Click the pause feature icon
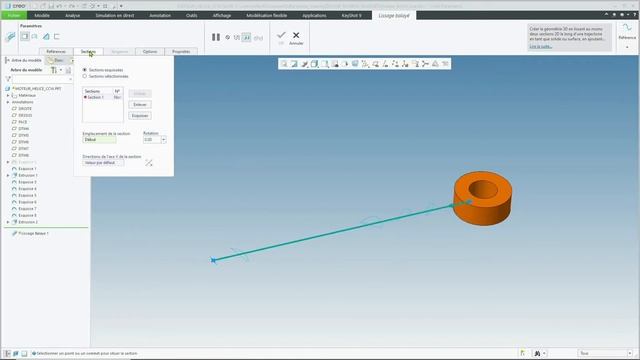Screen dimensions: 640x360 coord(216,38)
